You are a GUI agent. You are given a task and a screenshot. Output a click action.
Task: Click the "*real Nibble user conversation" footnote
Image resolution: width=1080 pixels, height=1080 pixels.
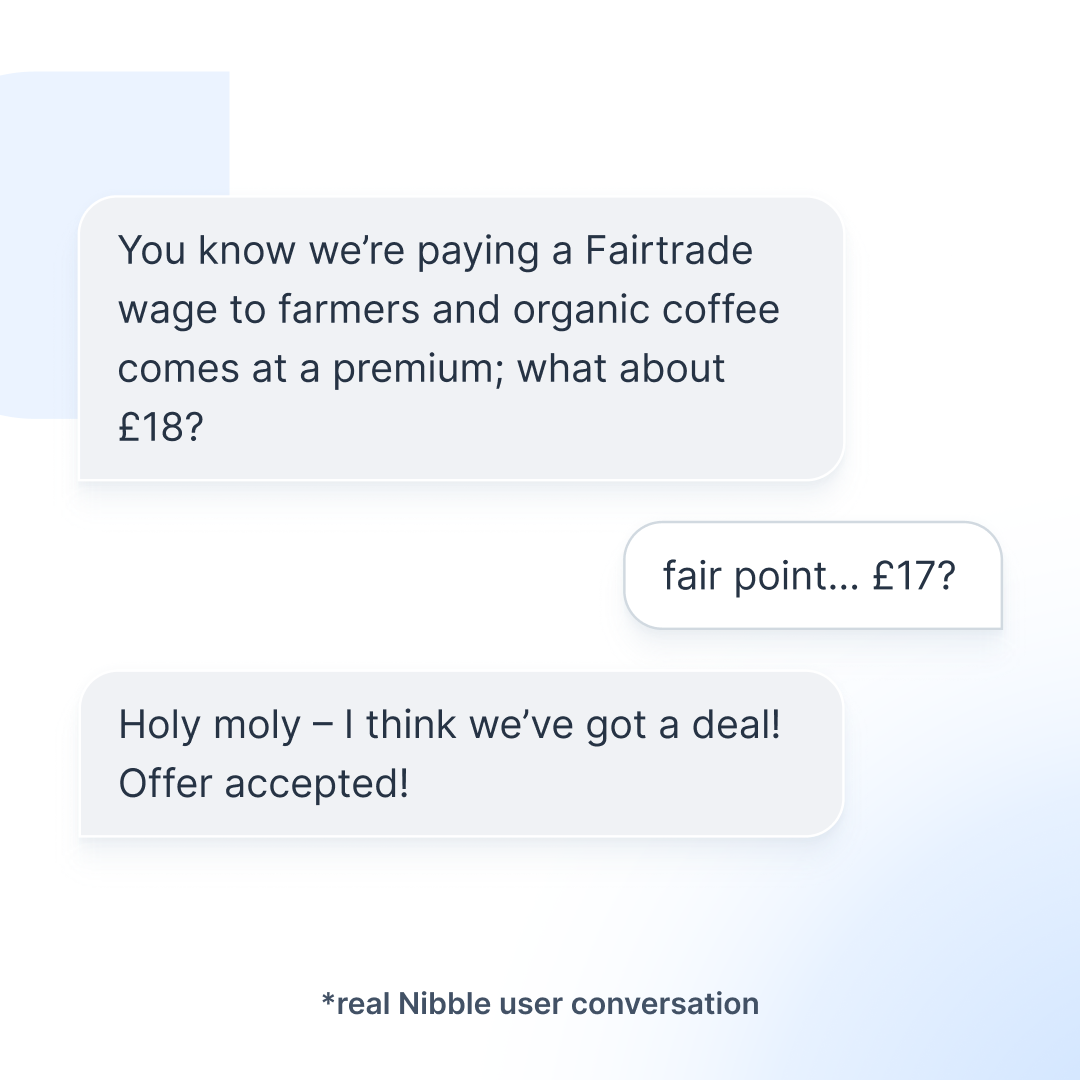[539, 1003]
